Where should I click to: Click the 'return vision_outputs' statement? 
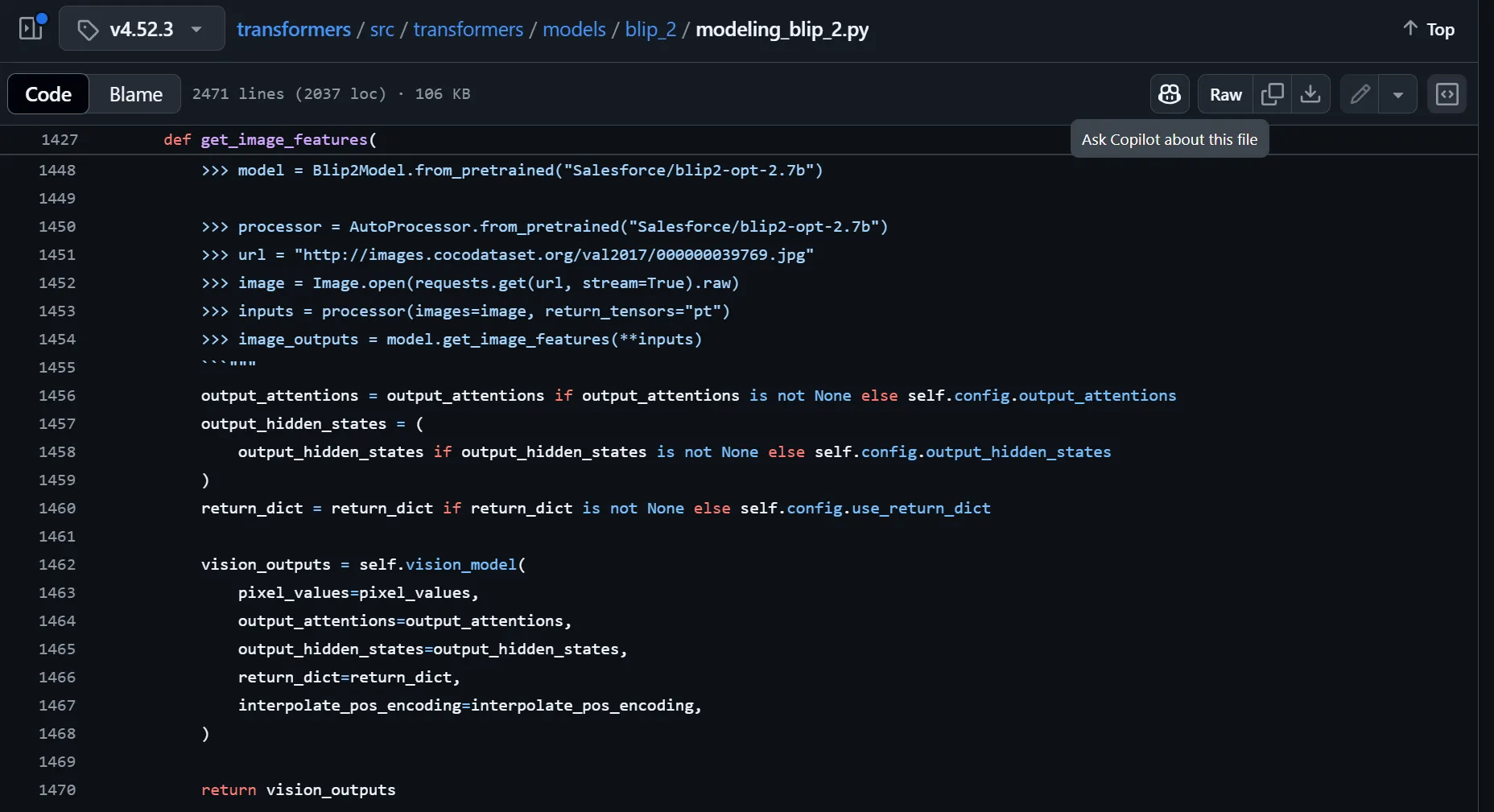pyautogui.click(x=299, y=789)
